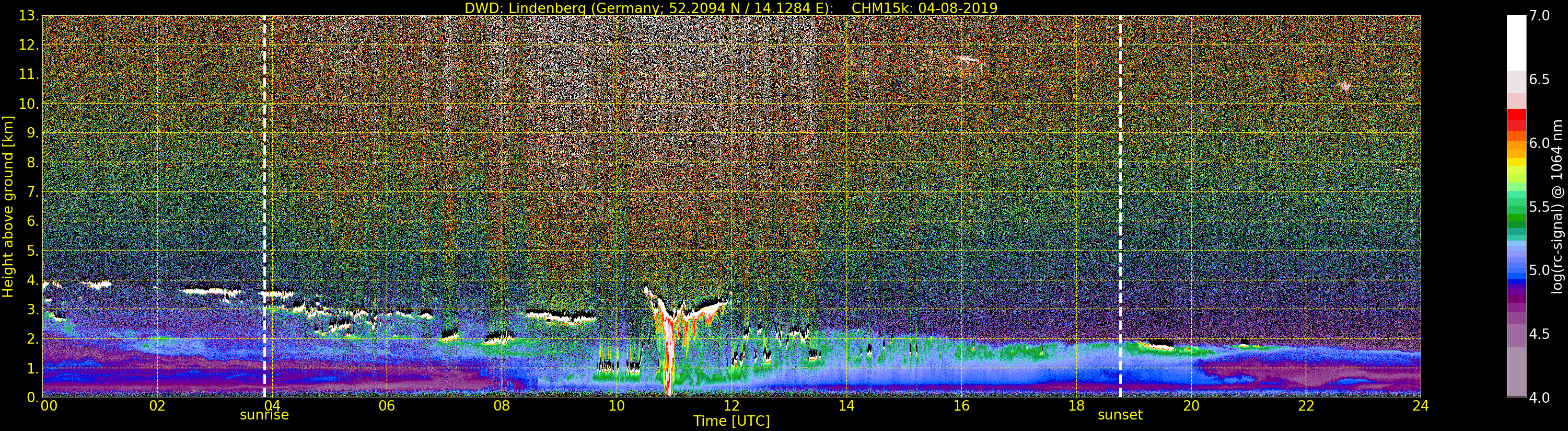
Task: Click the 'log(rc-signal) @ 1064 nm' colorbar label
Action: pyautogui.click(x=1556, y=207)
